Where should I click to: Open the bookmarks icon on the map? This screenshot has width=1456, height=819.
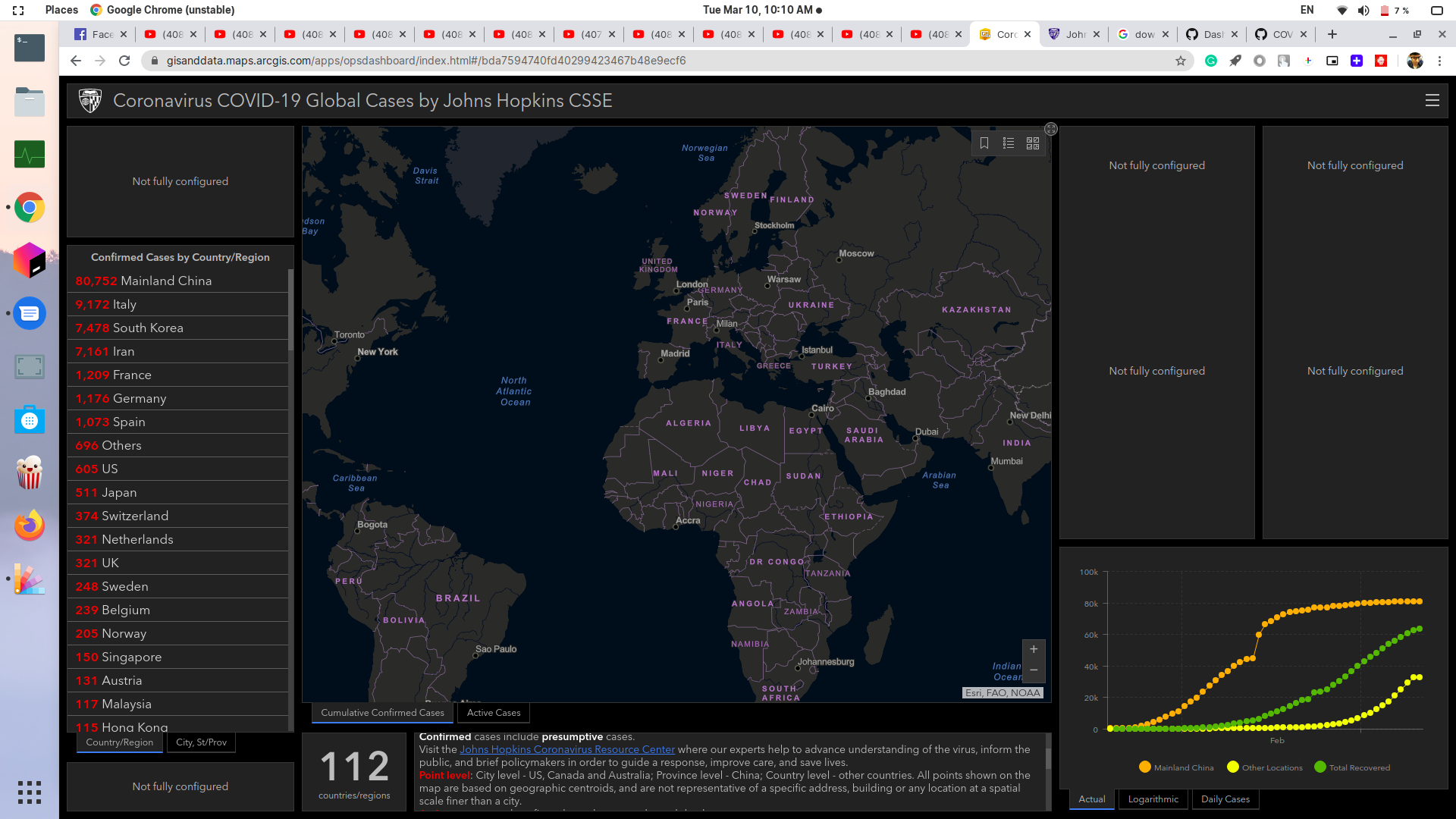984,143
